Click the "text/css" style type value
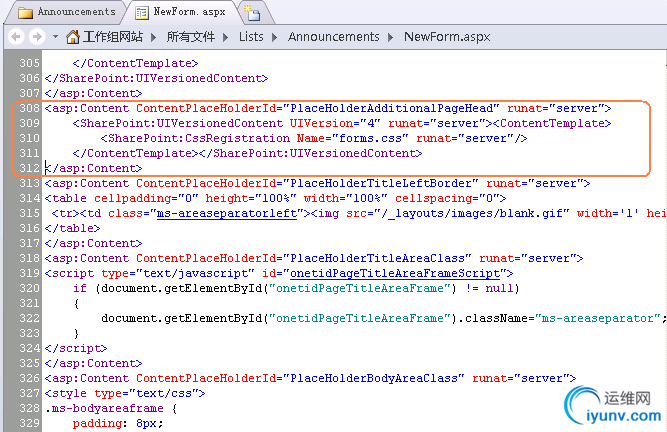 [164, 393]
